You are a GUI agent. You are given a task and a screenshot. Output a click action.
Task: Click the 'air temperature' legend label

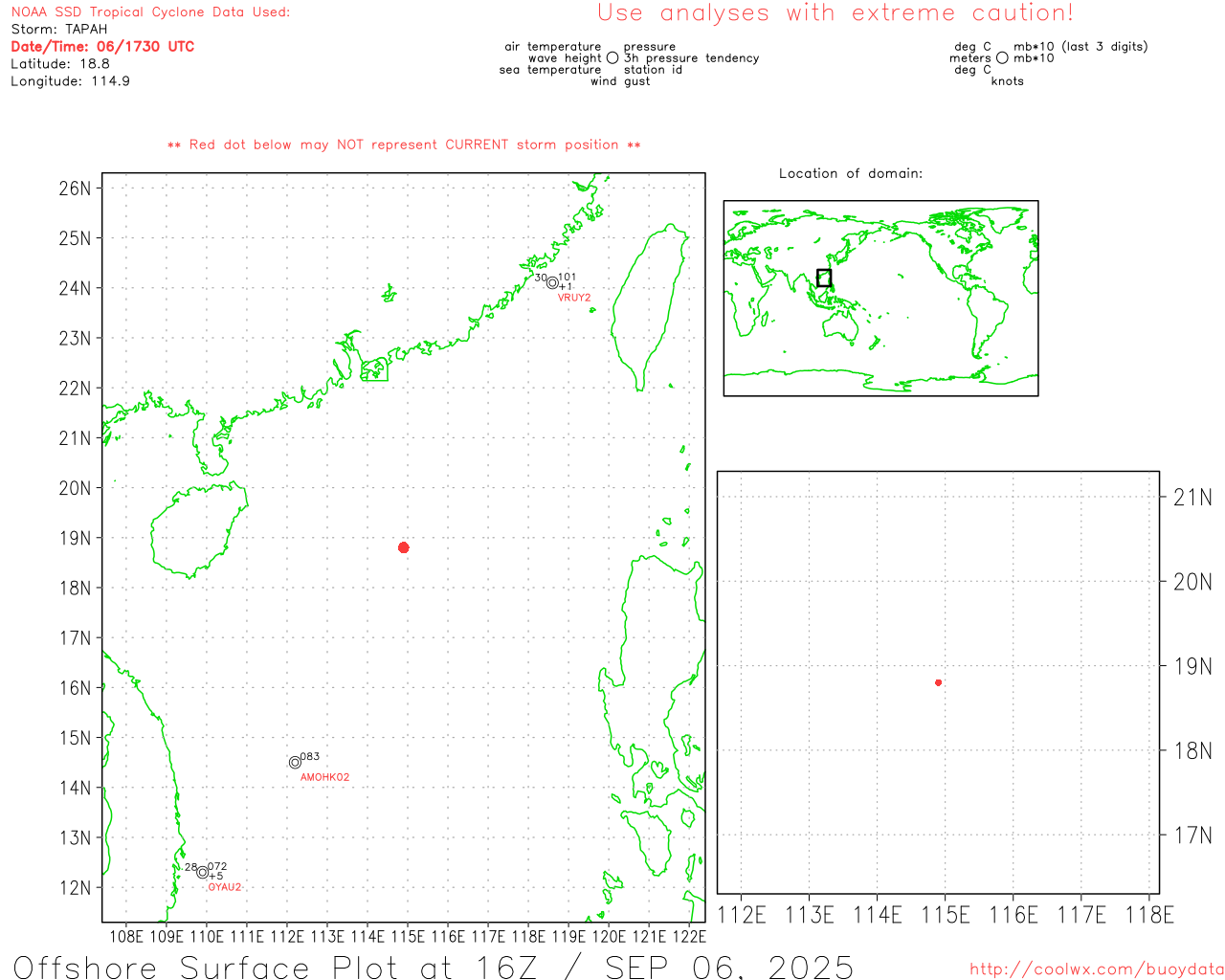pos(553,47)
